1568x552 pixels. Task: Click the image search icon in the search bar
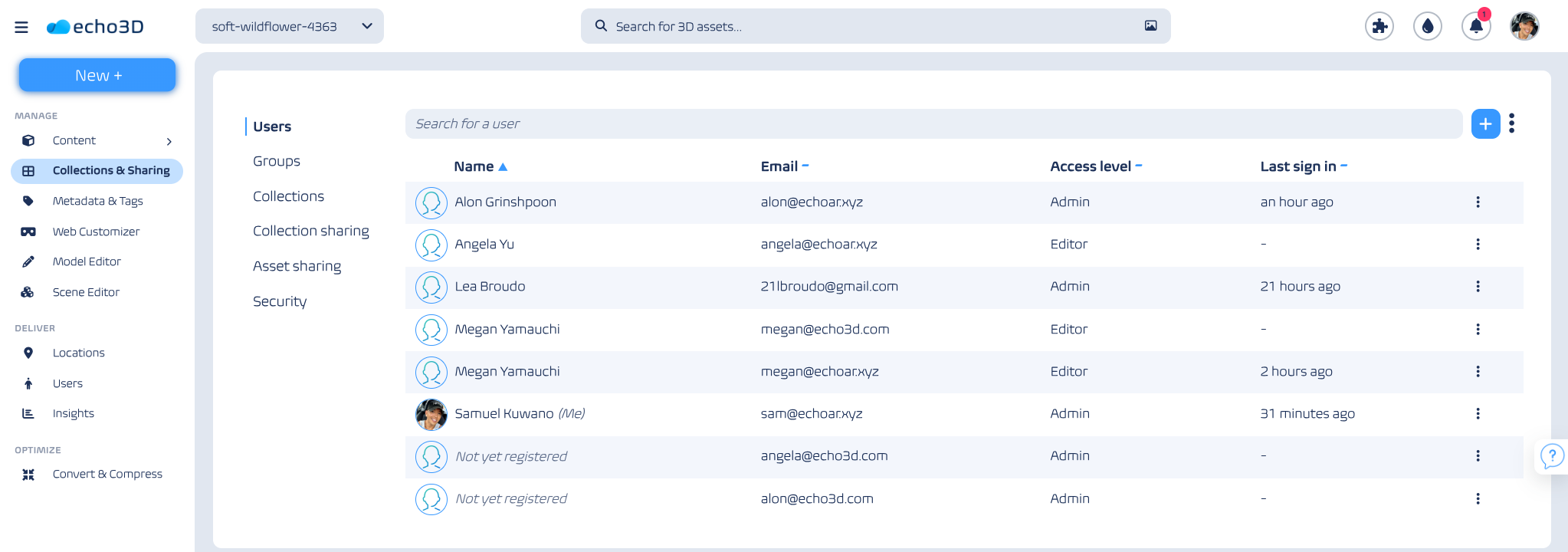1150,26
